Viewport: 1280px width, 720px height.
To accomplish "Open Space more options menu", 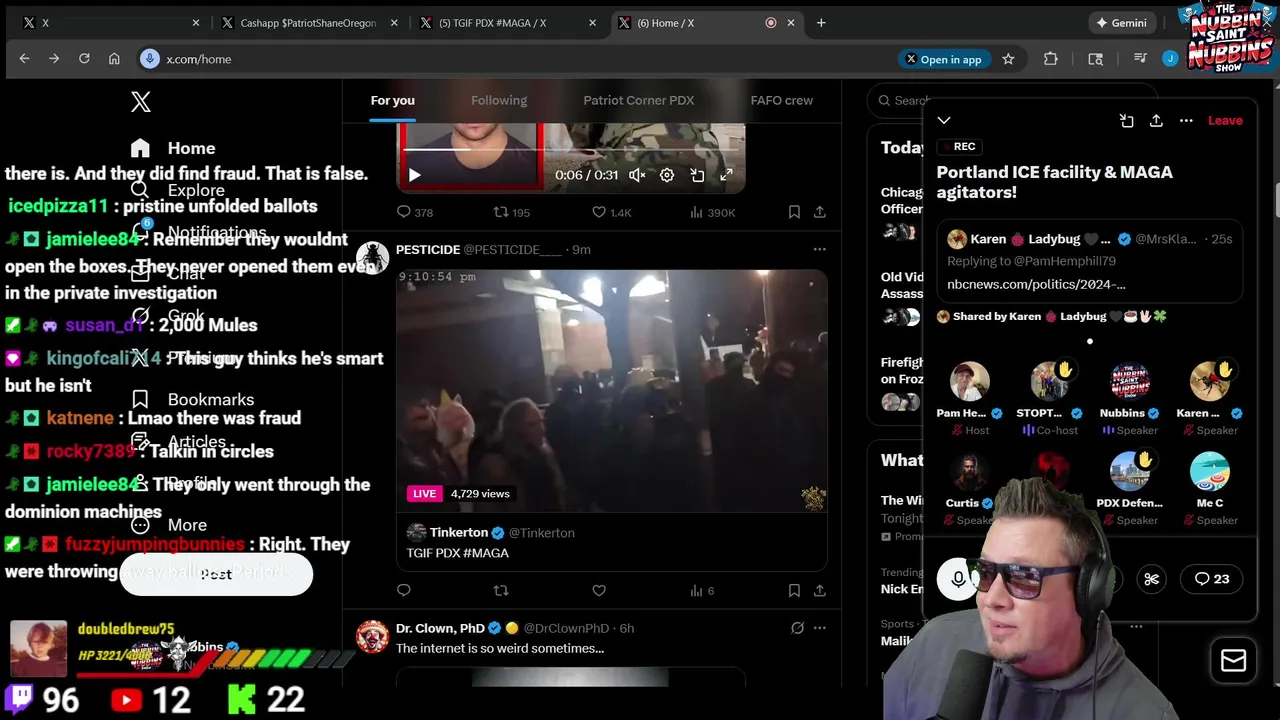I will [1186, 120].
